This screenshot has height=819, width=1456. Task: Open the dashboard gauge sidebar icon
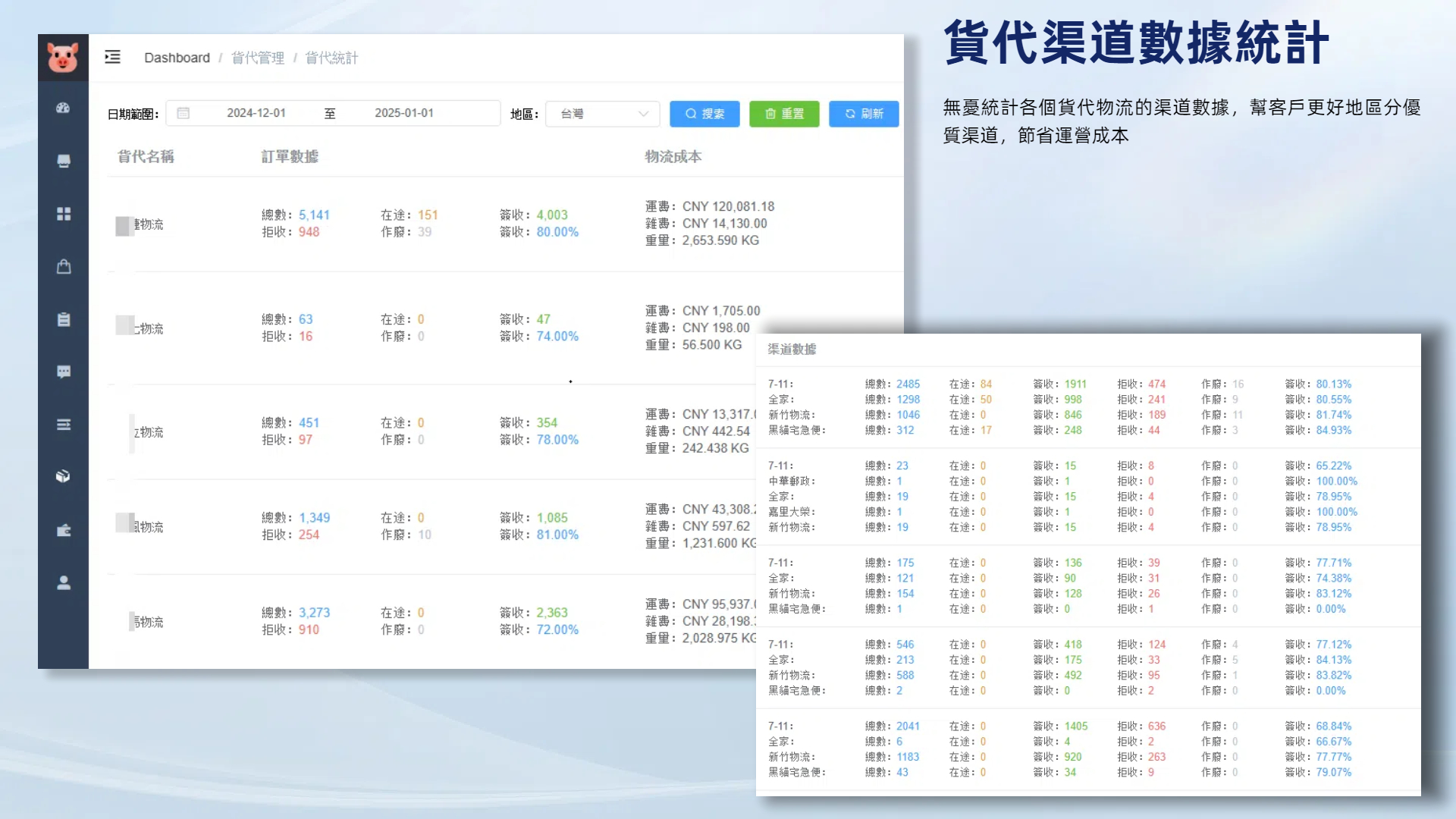tap(64, 108)
